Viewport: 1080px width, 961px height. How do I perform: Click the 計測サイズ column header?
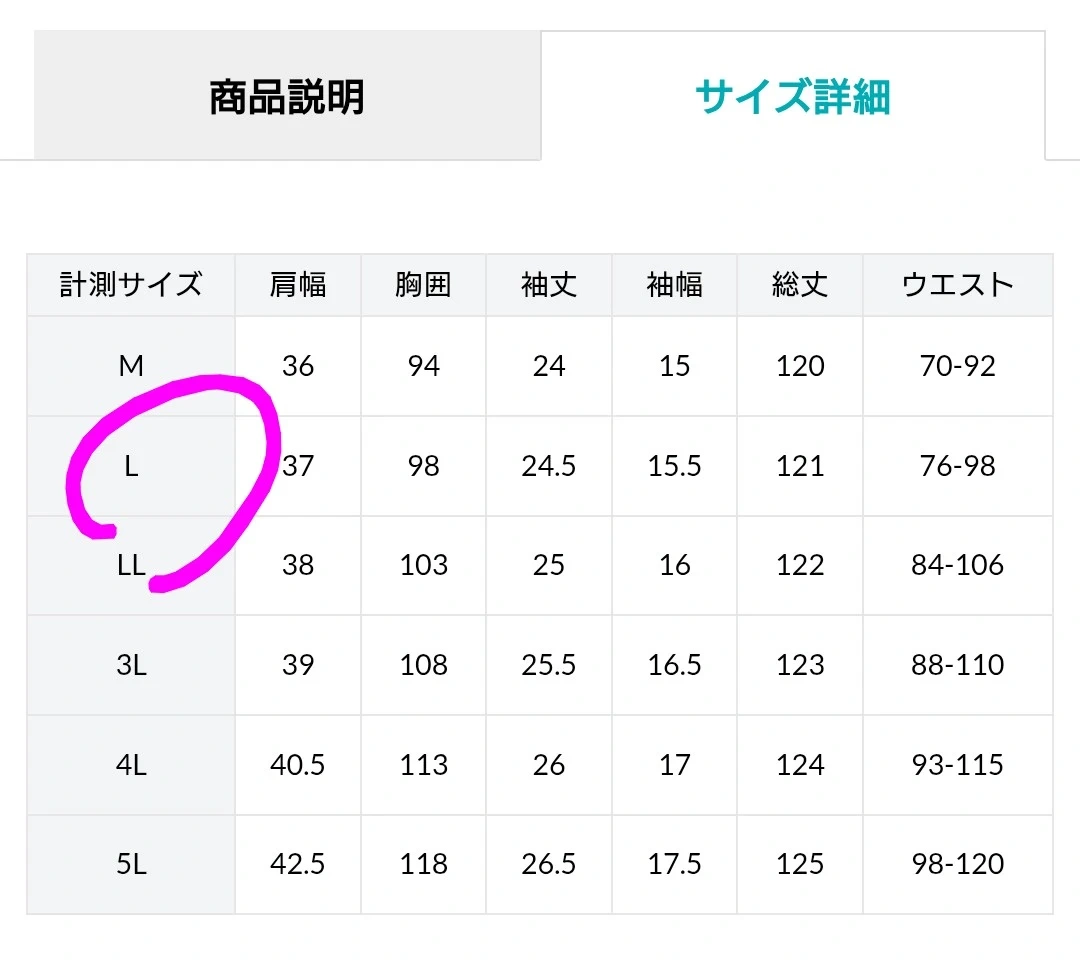[x=131, y=285]
